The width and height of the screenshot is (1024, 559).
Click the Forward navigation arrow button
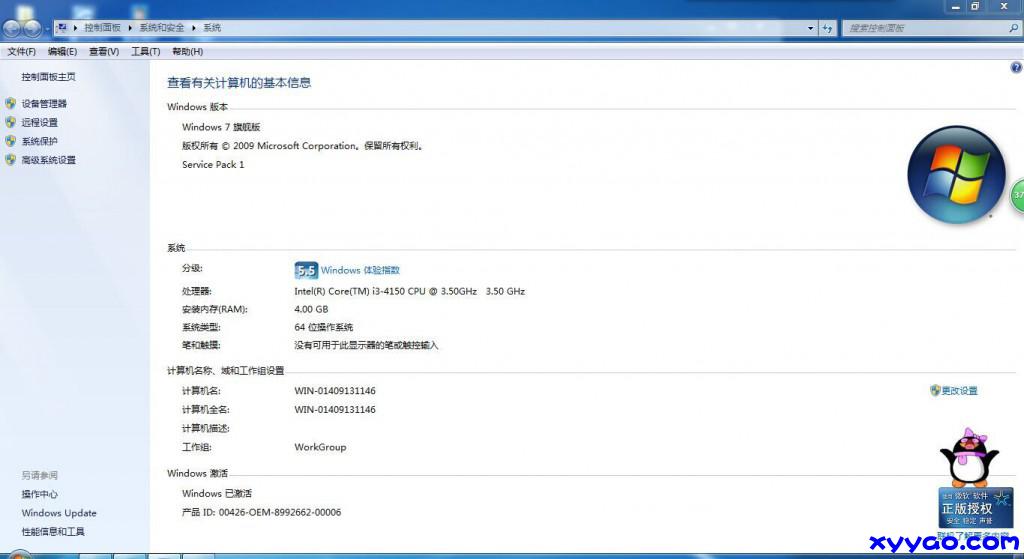33,29
